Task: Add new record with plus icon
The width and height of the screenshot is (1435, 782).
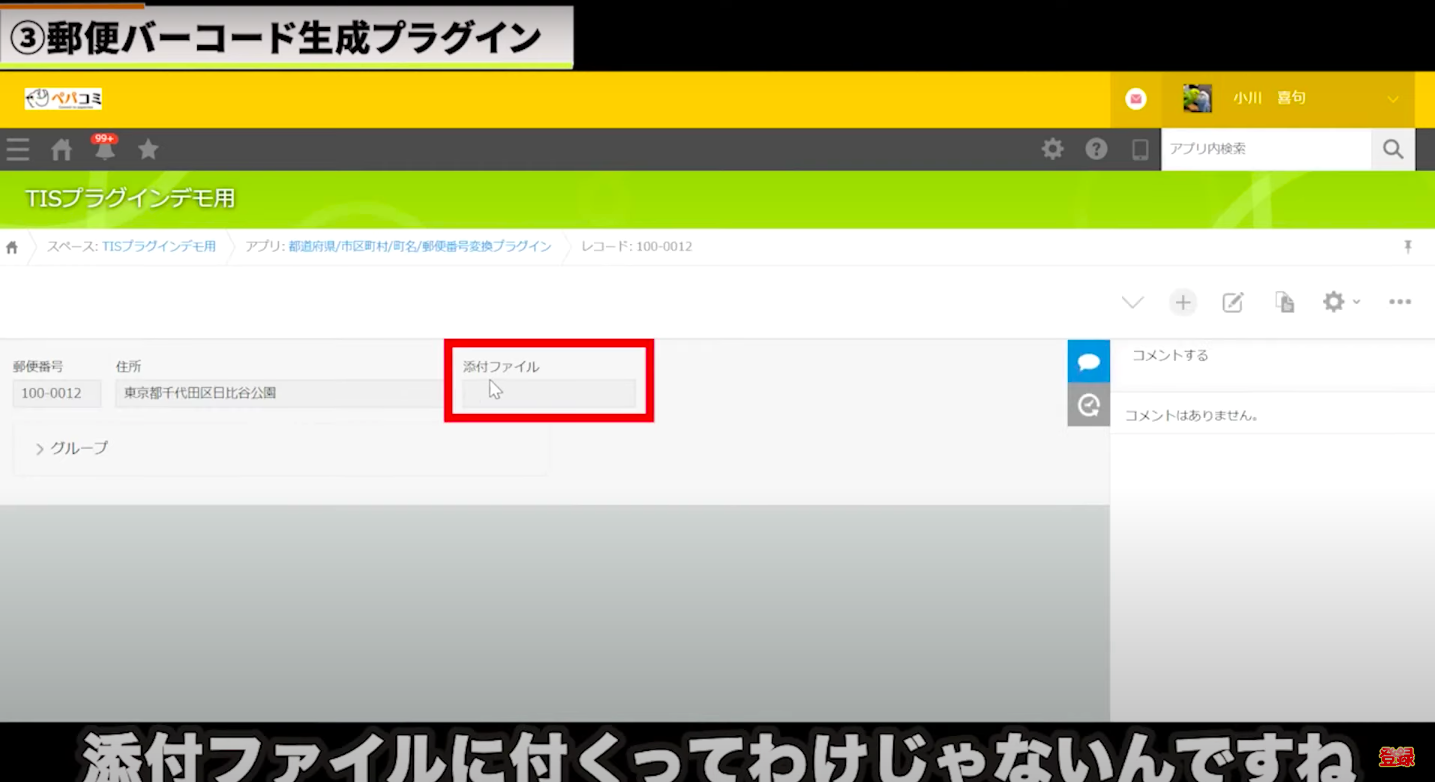Action: click(x=1183, y=302)
